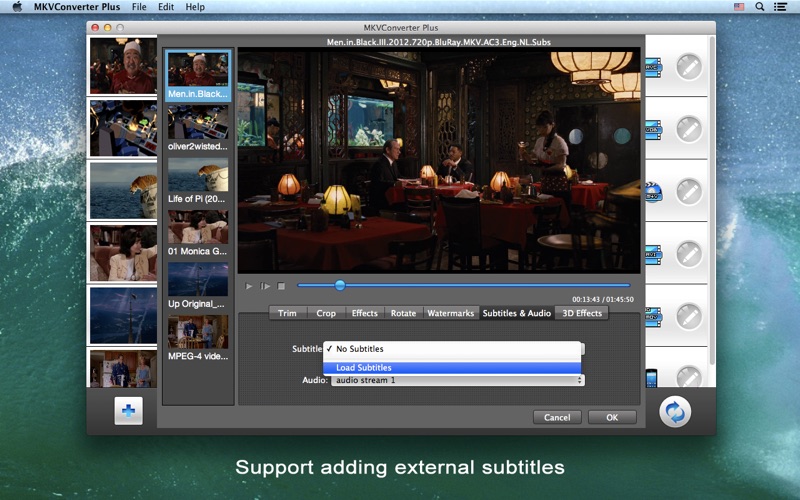Click the Cancel button

click(x=557, y=417)
